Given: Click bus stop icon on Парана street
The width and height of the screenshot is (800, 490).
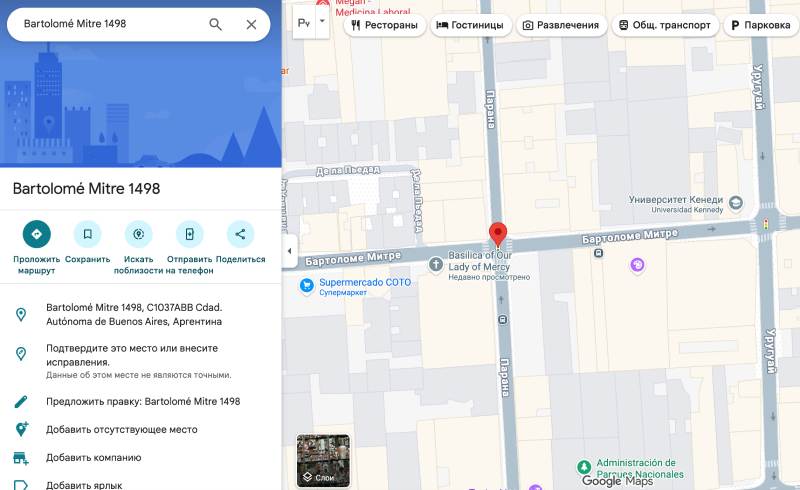Looking at the screenshot, I should pos(503,320).
